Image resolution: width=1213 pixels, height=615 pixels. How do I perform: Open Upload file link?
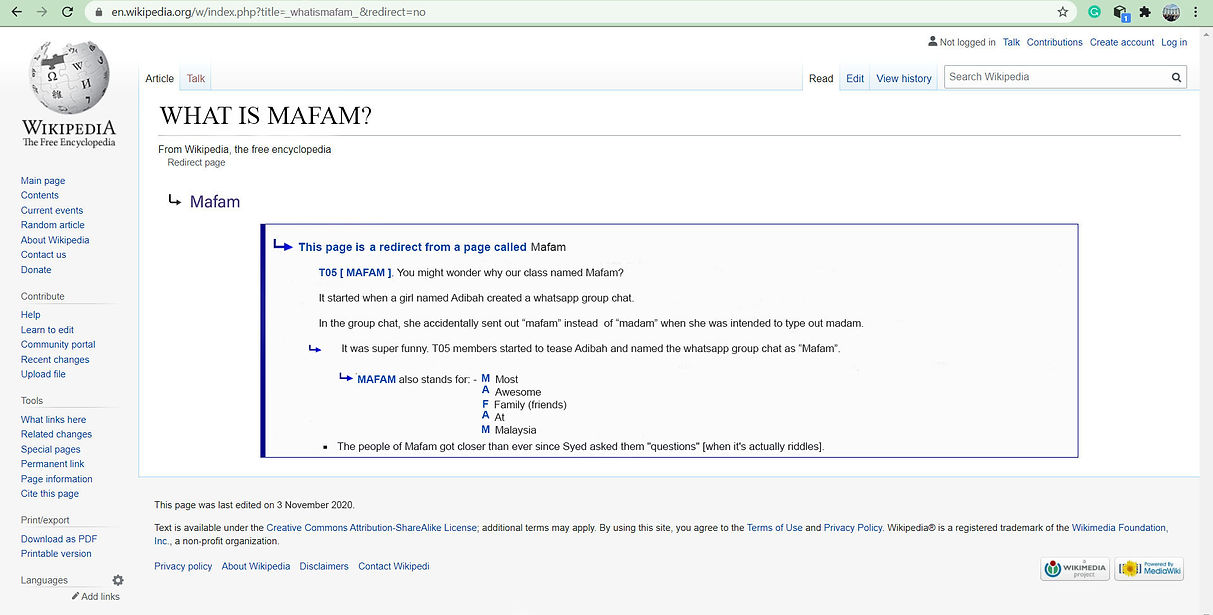[x=43, y=374]
